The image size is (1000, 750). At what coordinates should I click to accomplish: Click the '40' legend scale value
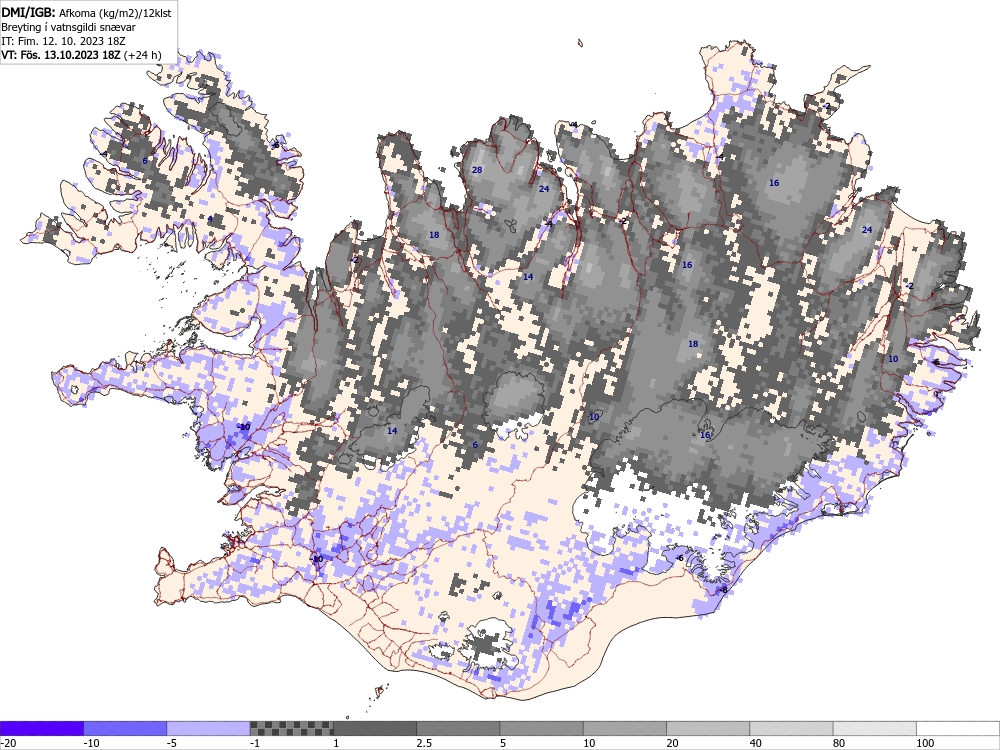point(756,743)
